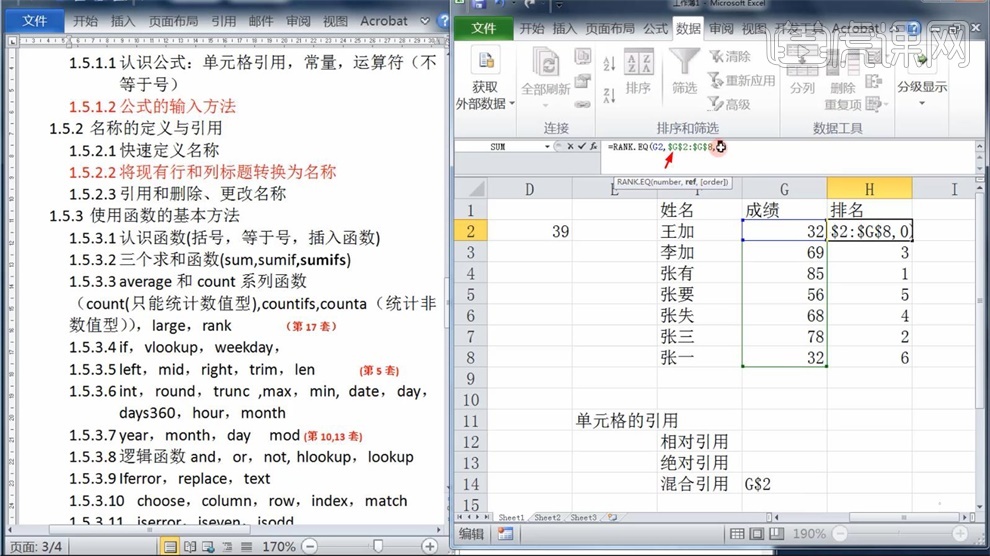Expand Get External Data dropdown arrow
The width and height of the screenshot is (990, 556).
512,104
